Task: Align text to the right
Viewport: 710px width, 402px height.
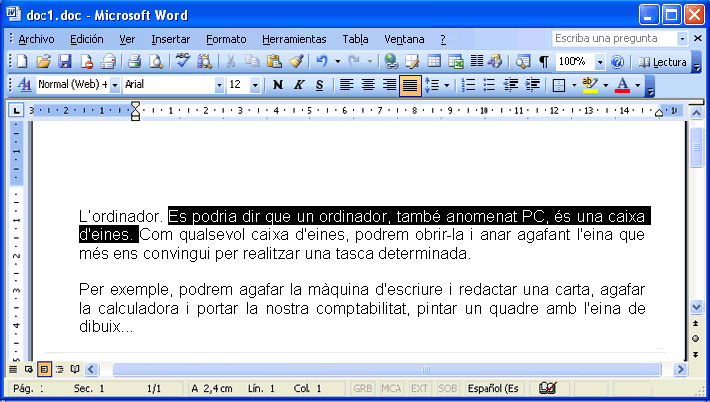Action: point(389,85)
